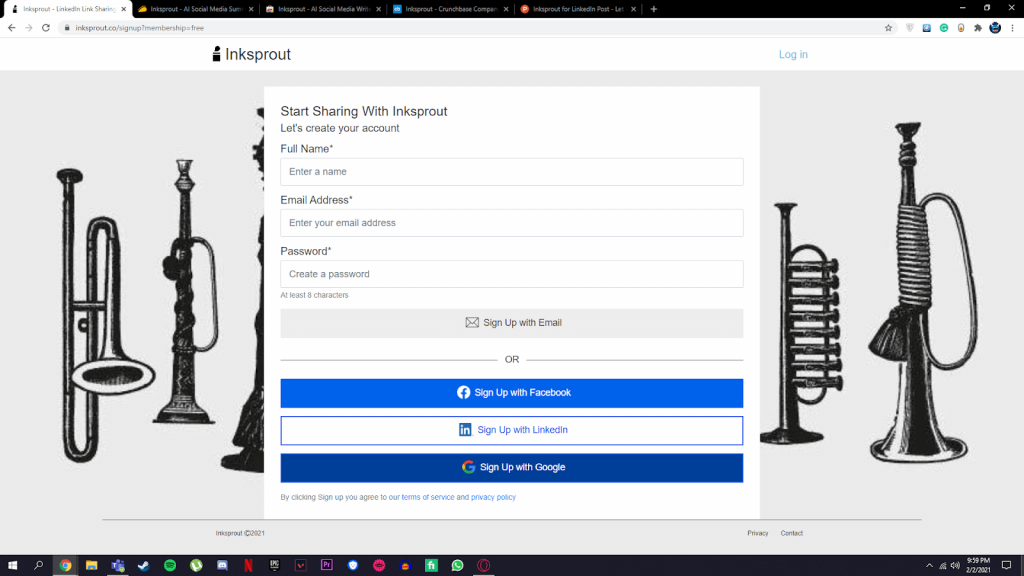
Task: Open Adobe Premiere Pro from taskbar
Action: pyautogui.click(x=327, y=566)
